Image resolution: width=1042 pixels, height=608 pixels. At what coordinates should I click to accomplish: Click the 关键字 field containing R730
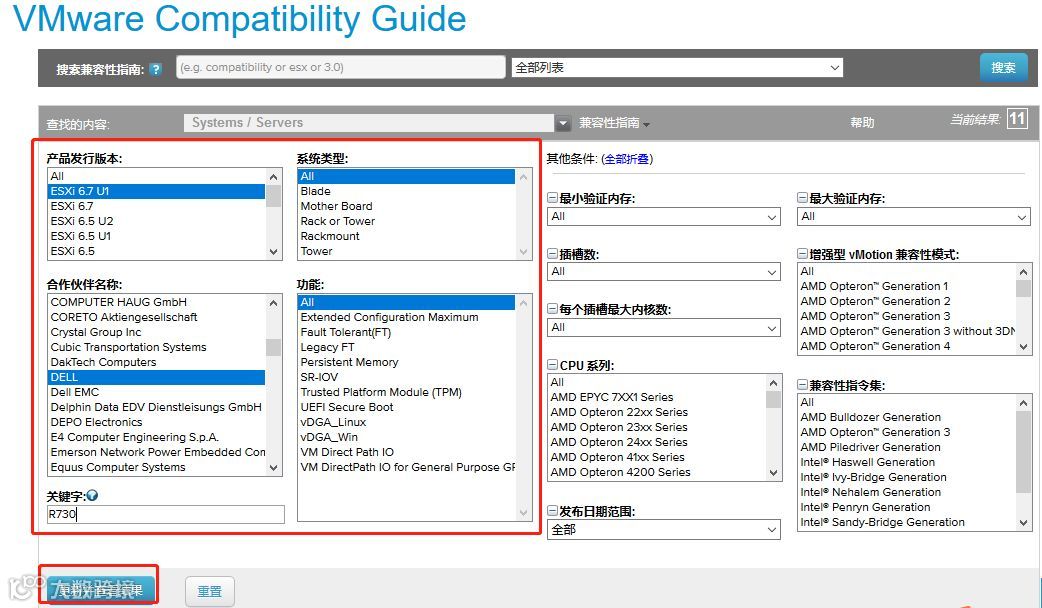pos(165,514)
